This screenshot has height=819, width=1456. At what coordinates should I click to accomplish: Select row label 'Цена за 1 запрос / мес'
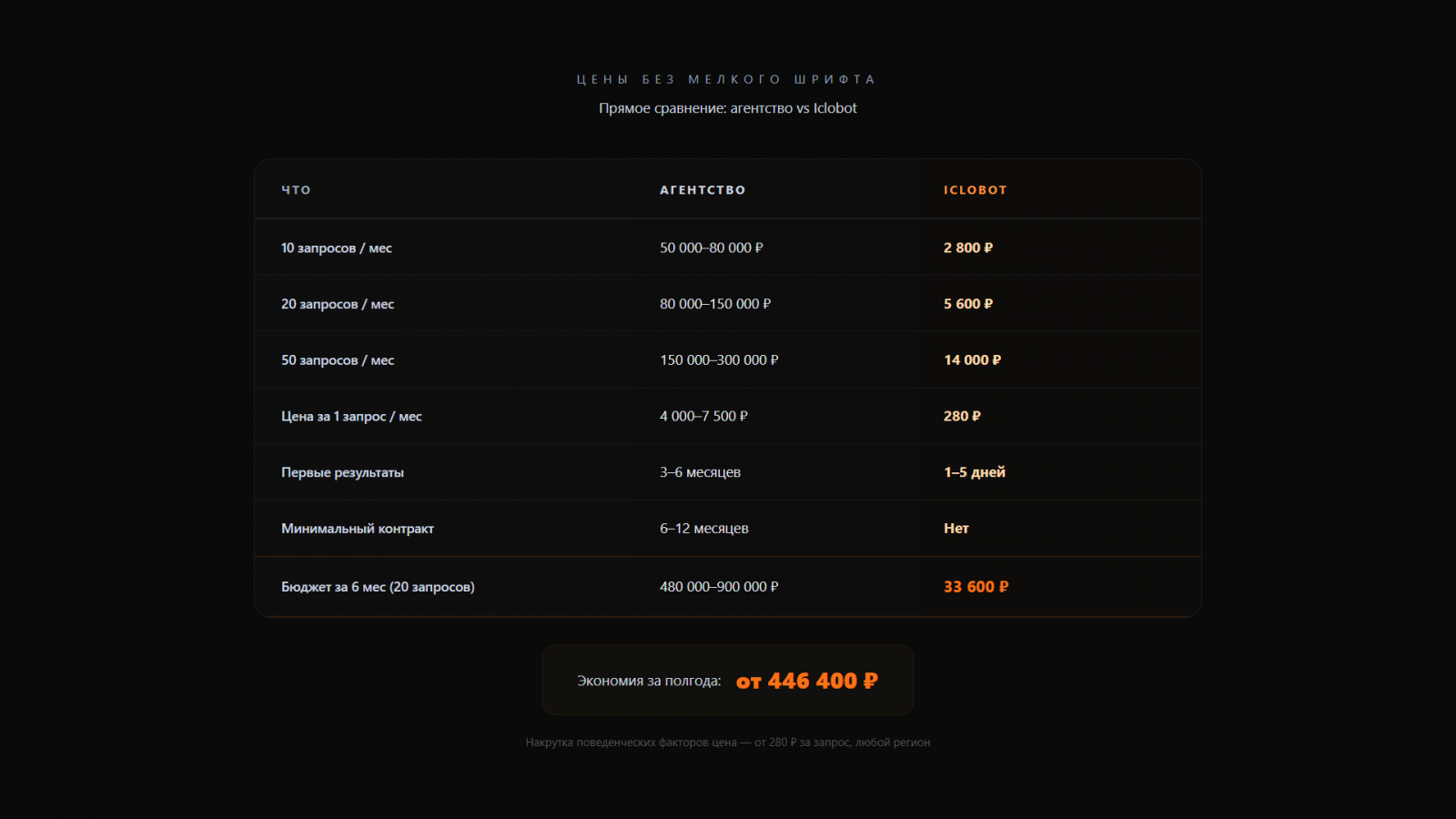pyautogui.click(x=351, y=417)
